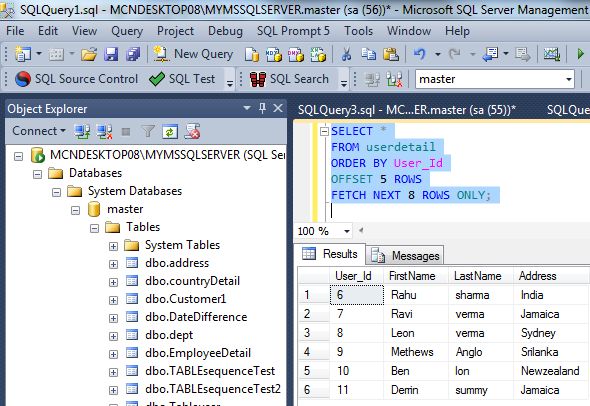
Task: Click the FirstName column header
Action: tap(415, 276)
